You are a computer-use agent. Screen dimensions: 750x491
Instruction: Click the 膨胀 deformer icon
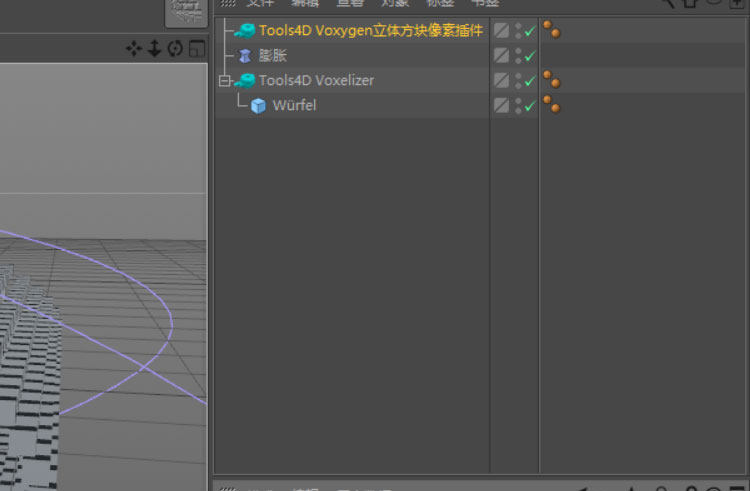point(245,56)
